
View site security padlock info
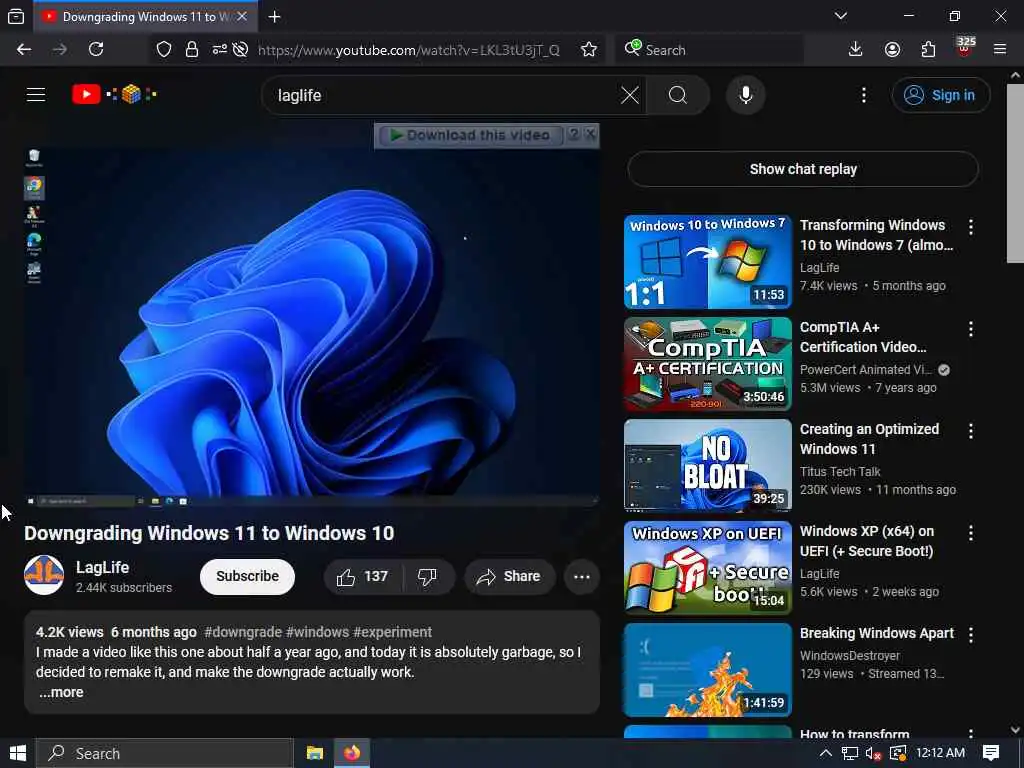191,50
